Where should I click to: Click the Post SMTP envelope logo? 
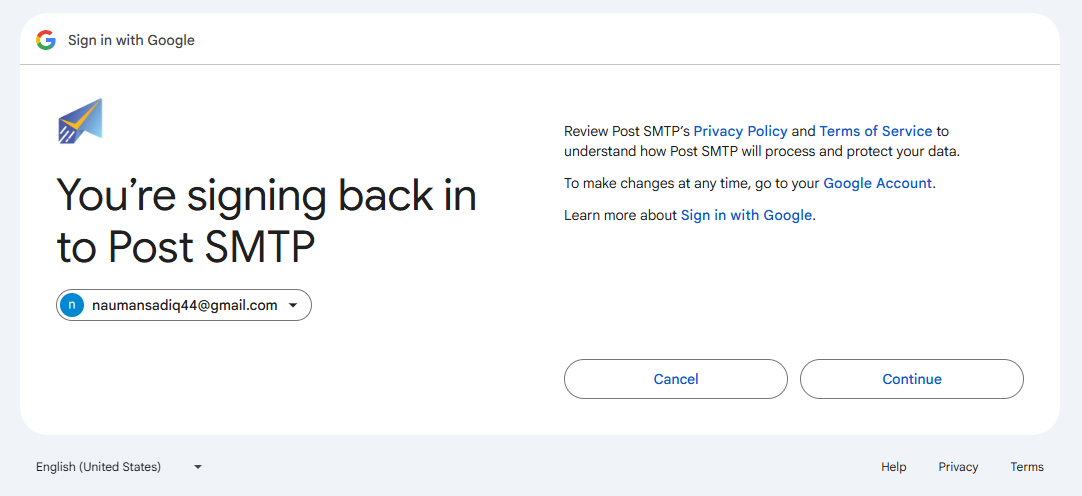click(x=80, y=121)
